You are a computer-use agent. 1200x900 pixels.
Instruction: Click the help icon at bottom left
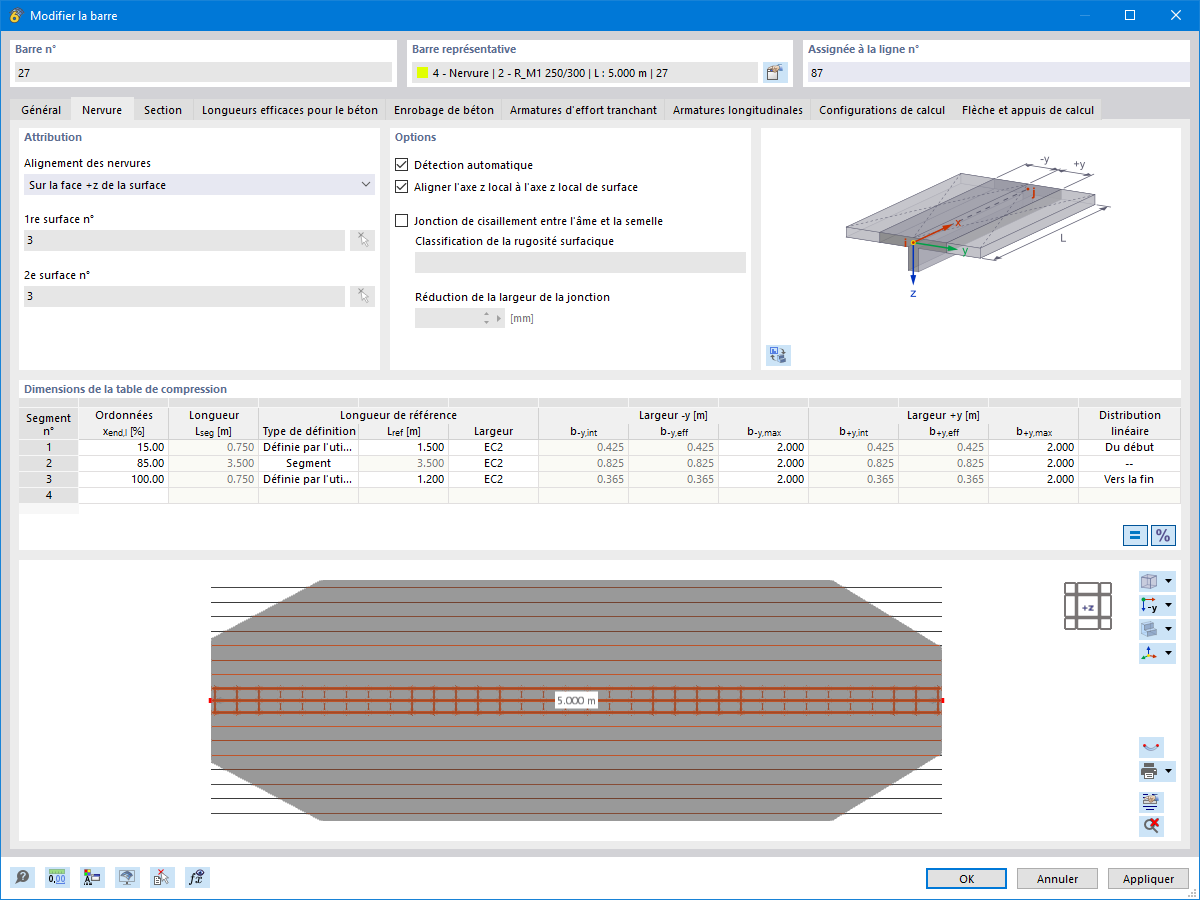click(22, 878)
